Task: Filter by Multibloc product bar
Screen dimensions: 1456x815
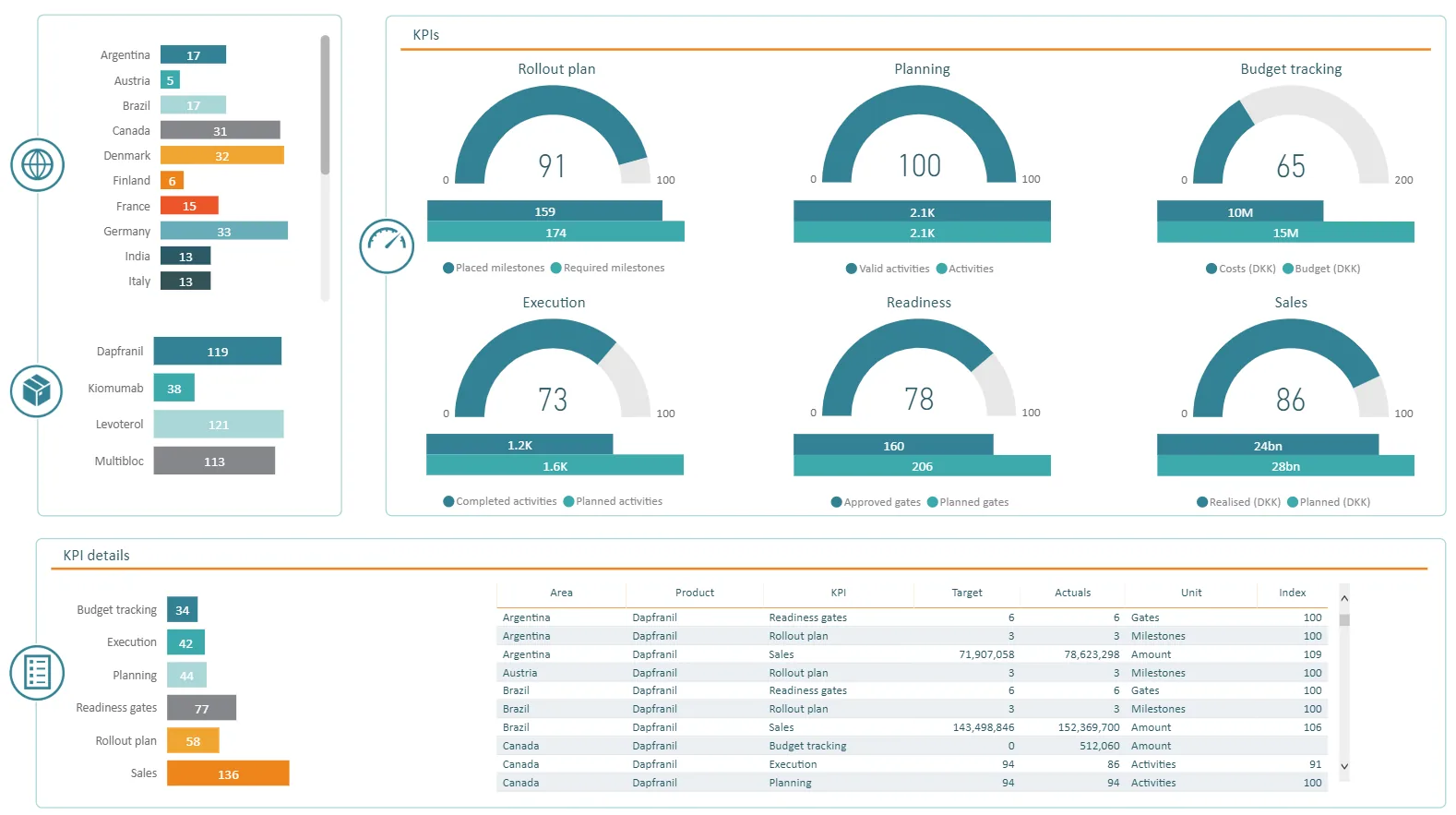Action: (214, 461)
